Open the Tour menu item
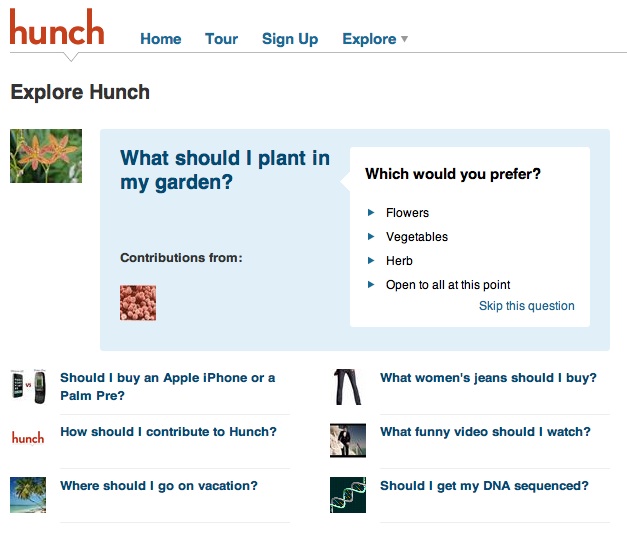Image resolution: width=627 pixels, height=536 pixels. point(222,39)
